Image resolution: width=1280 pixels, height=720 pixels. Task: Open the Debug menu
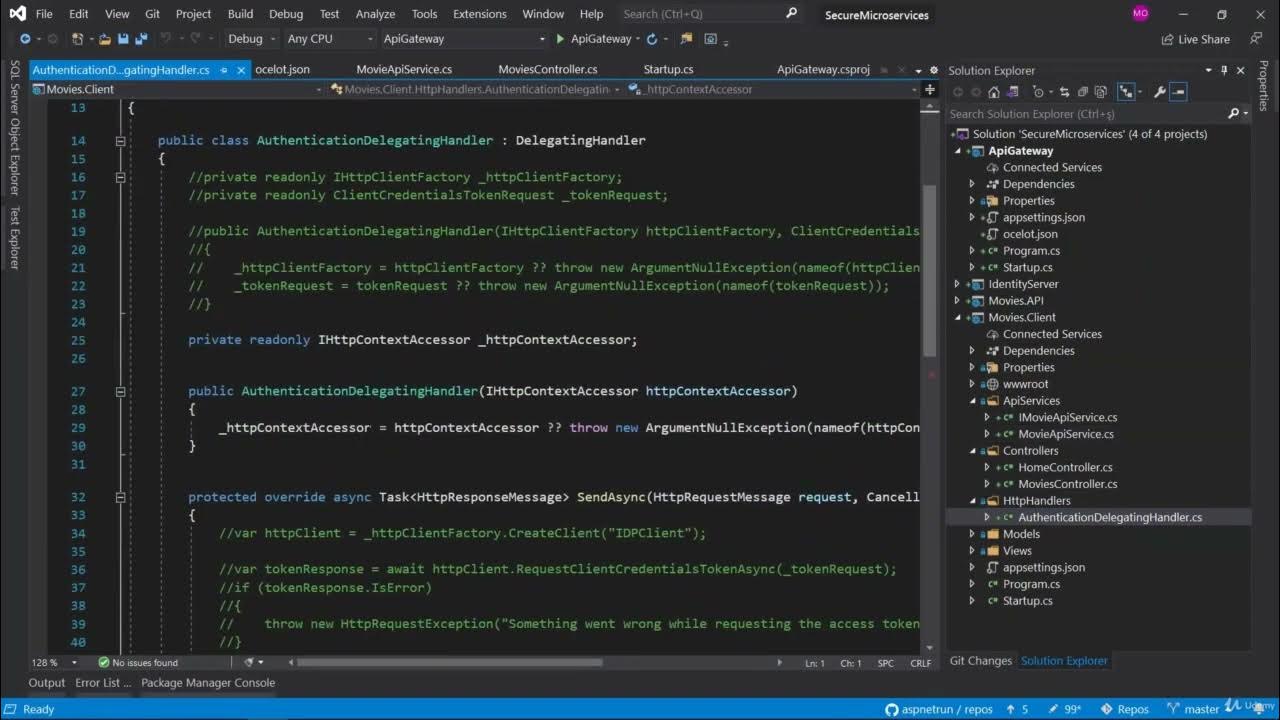click(x=286, y=14)
